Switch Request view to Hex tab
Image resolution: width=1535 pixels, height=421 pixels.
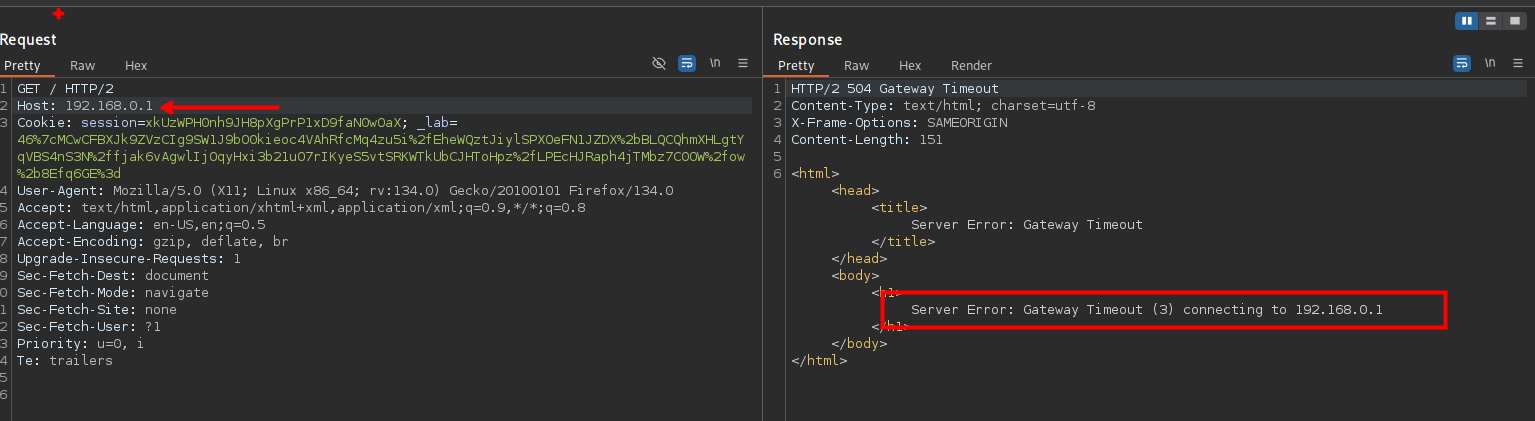136,66
